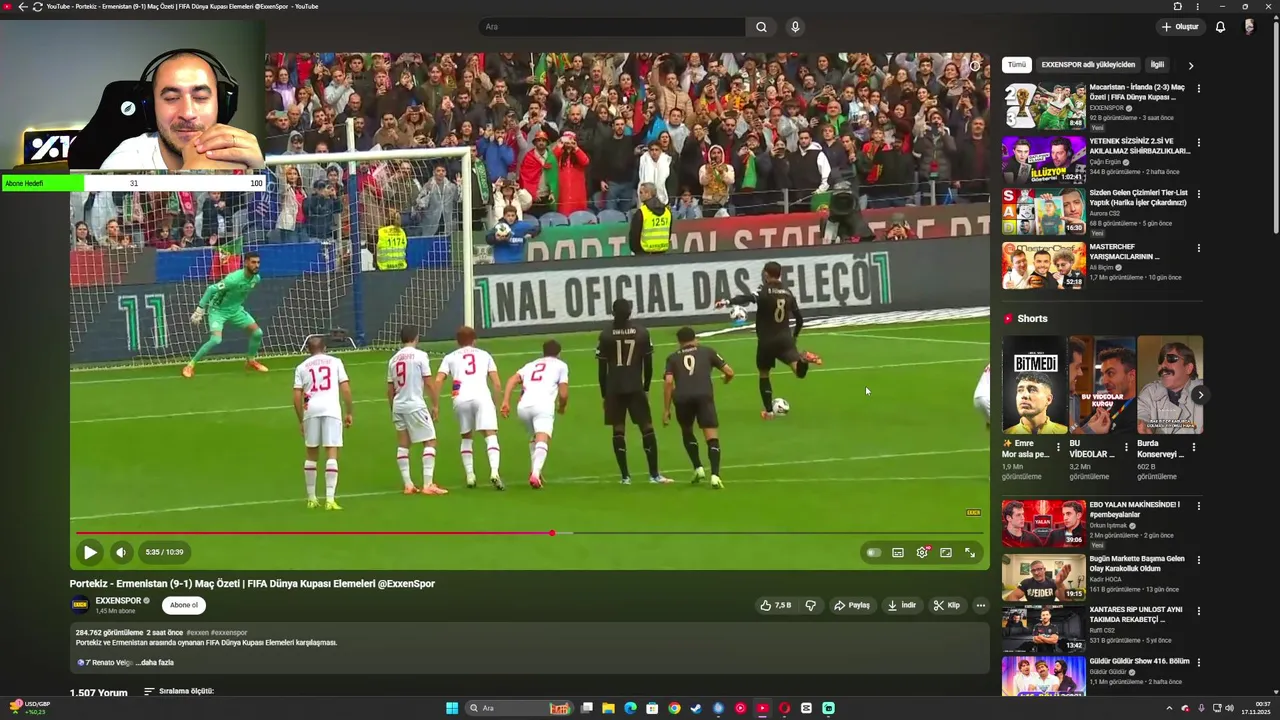
Task: Open Macaristan - İrlanda (2-3) video thumbnail
Action: 1044,106
